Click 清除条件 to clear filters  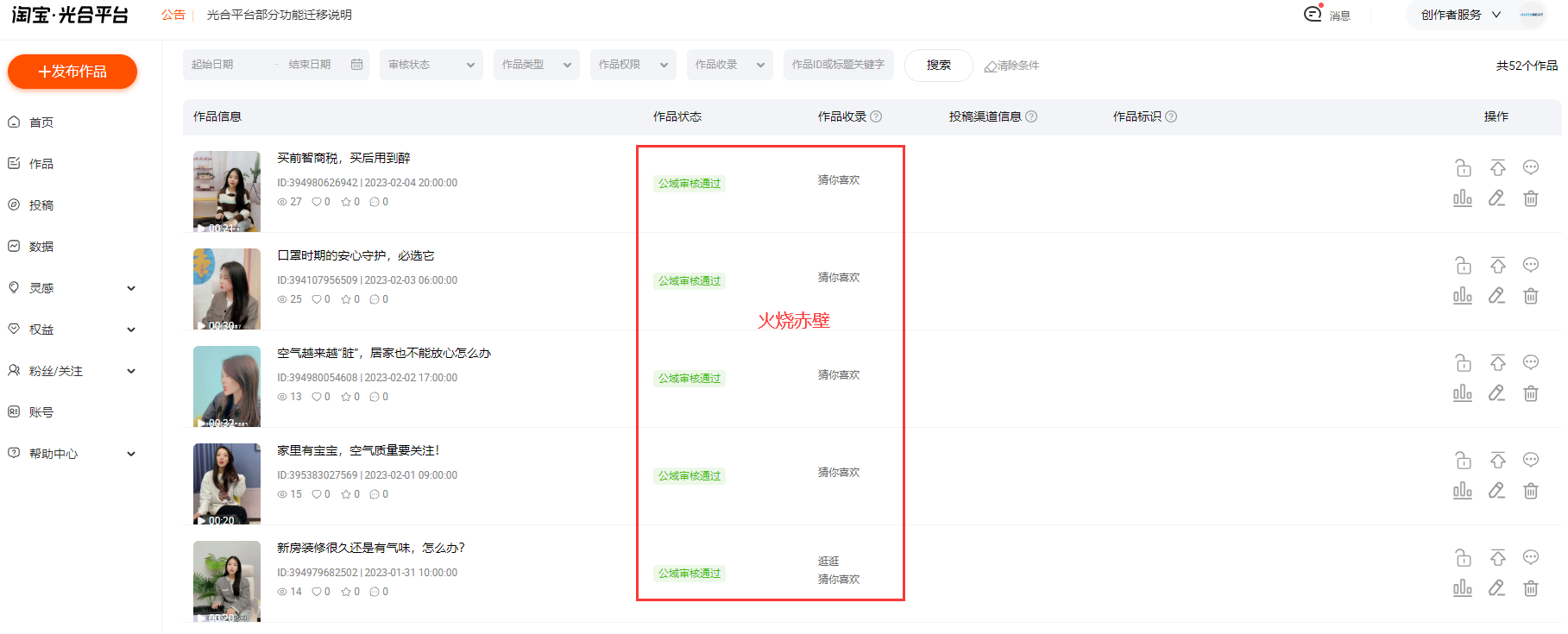click(x=1011, y=66)
